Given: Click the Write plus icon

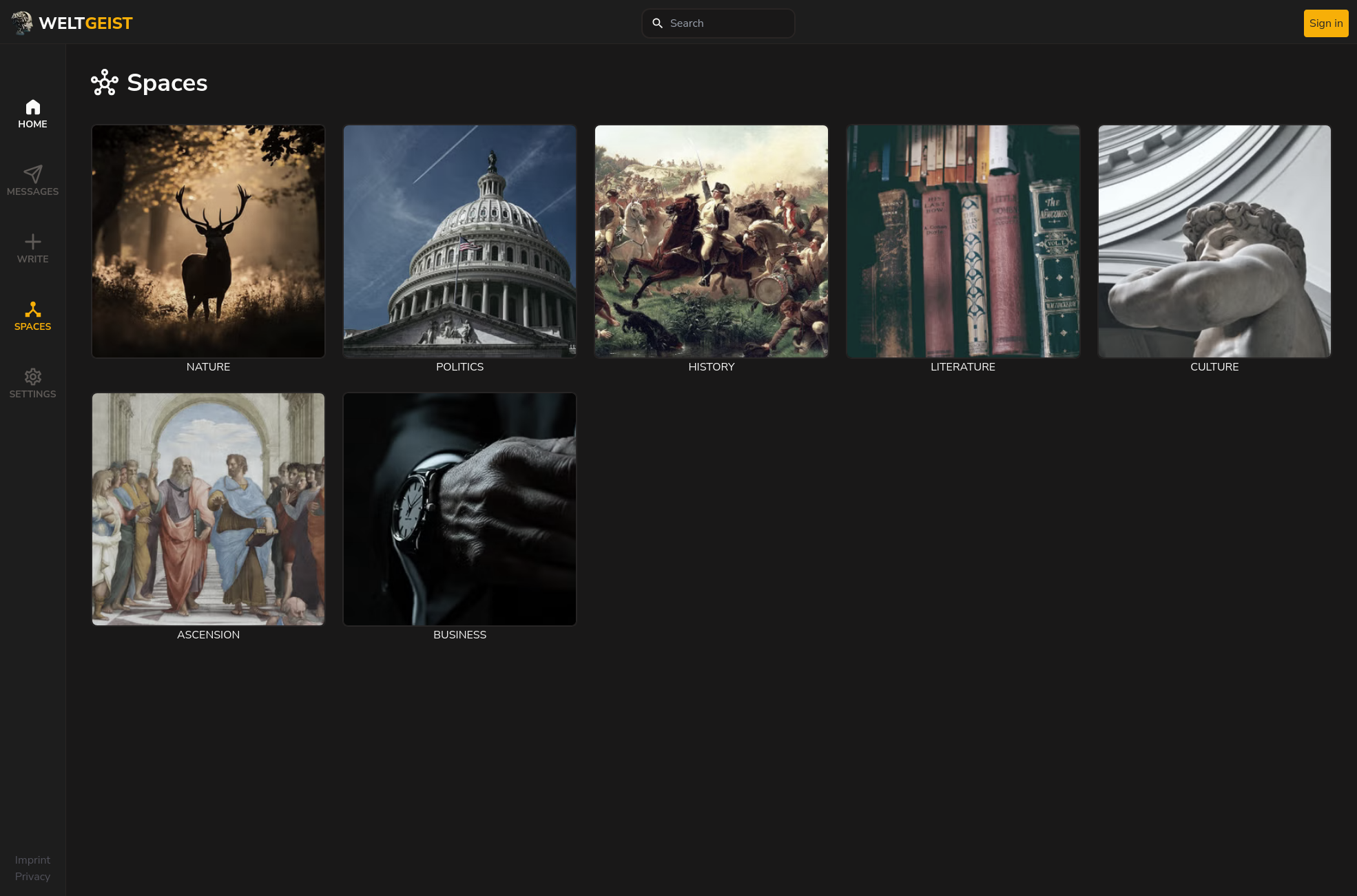Looking at the screenshot, I should click(x=32, y=242).
